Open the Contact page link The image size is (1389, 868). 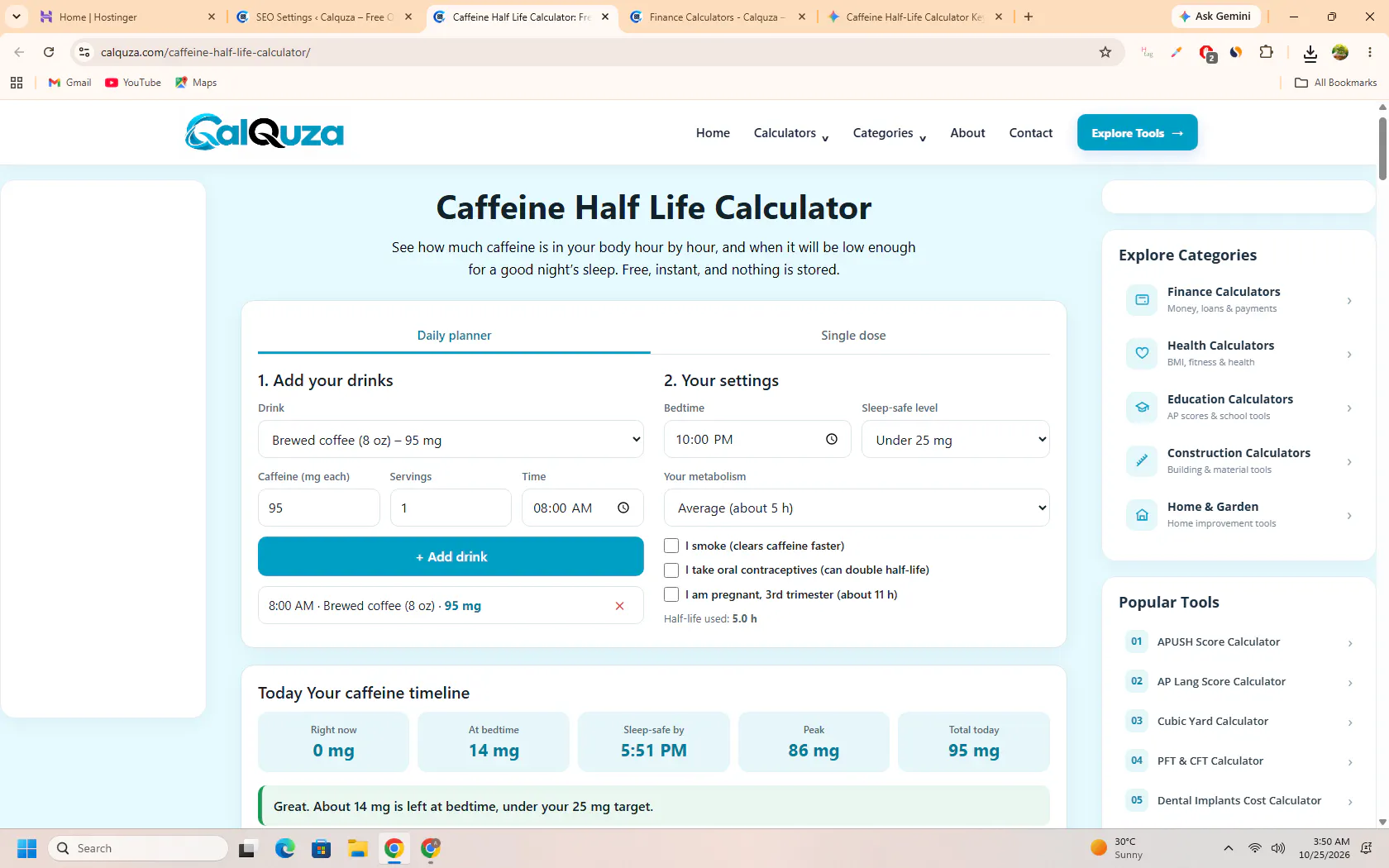pyautogui.click(x=1031, y=133)
